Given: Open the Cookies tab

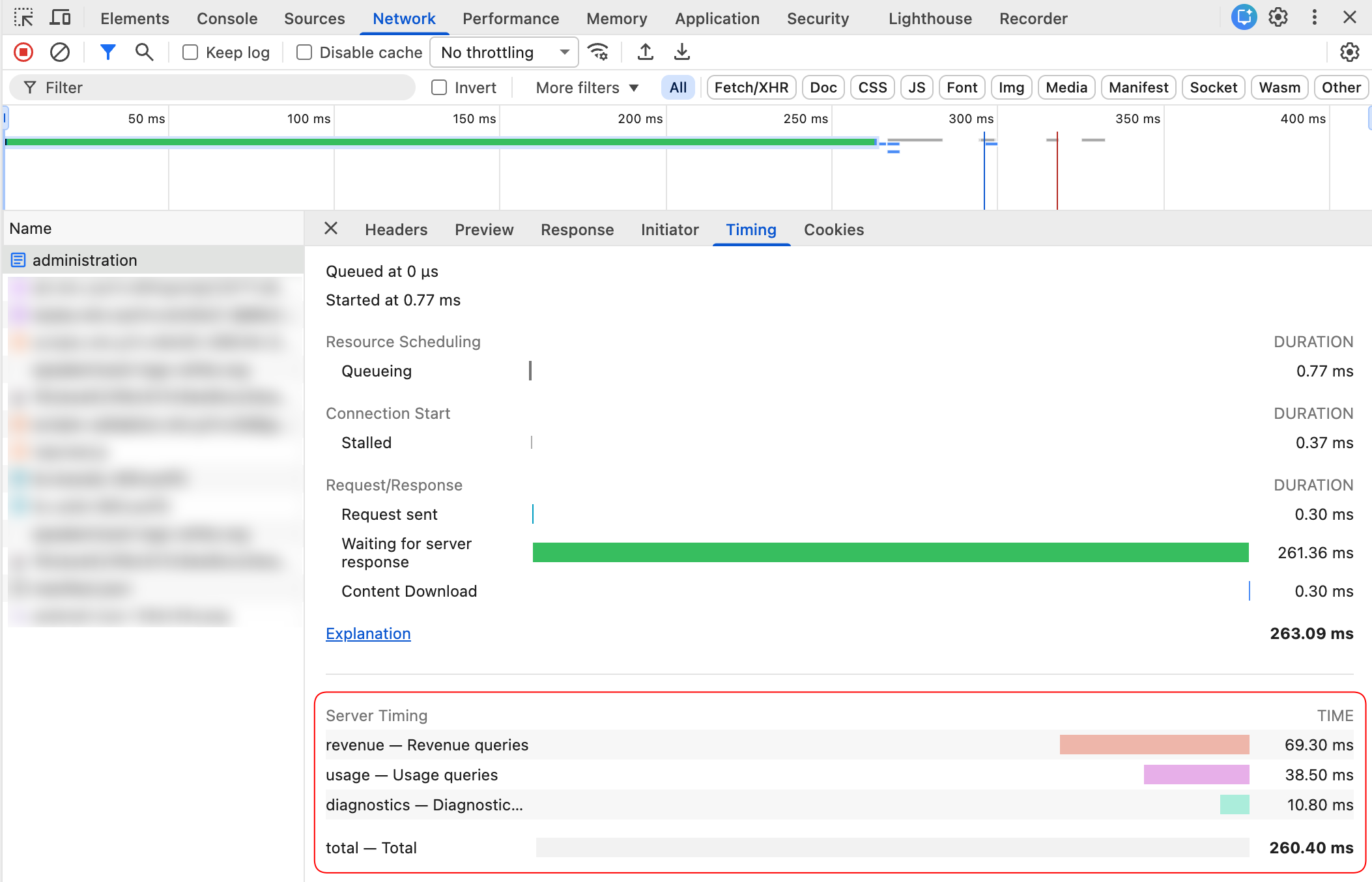Looking at the screenshot, I should [x=834, y=229].
